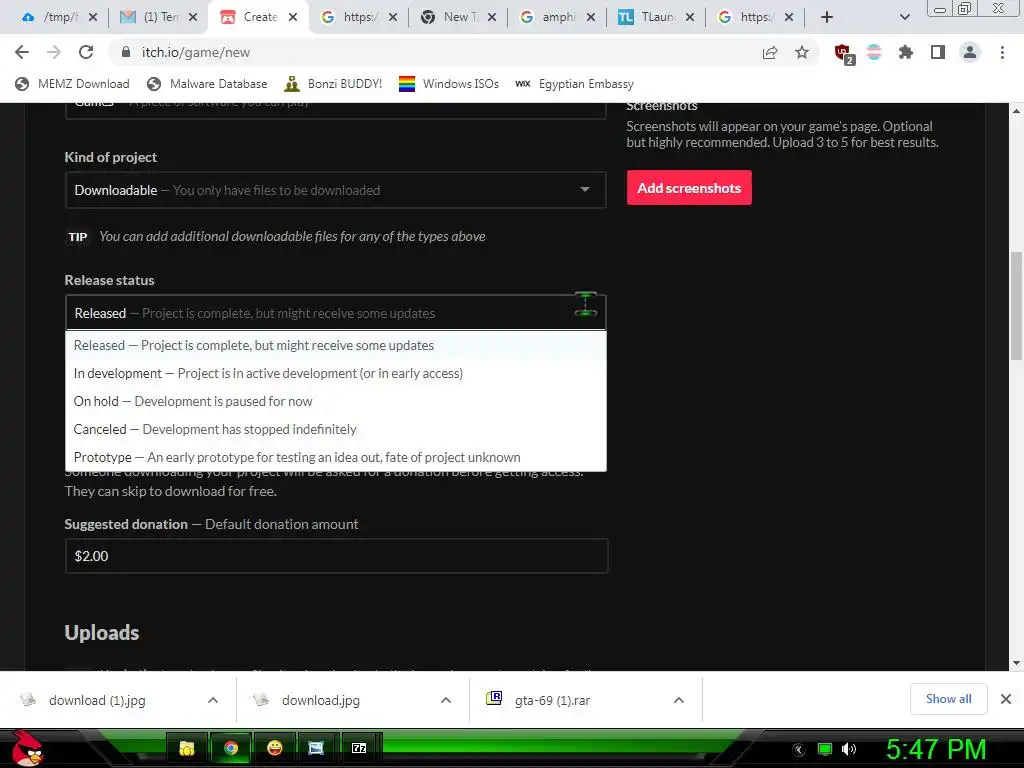Expand options for download (1).jpg

(213, 700)
